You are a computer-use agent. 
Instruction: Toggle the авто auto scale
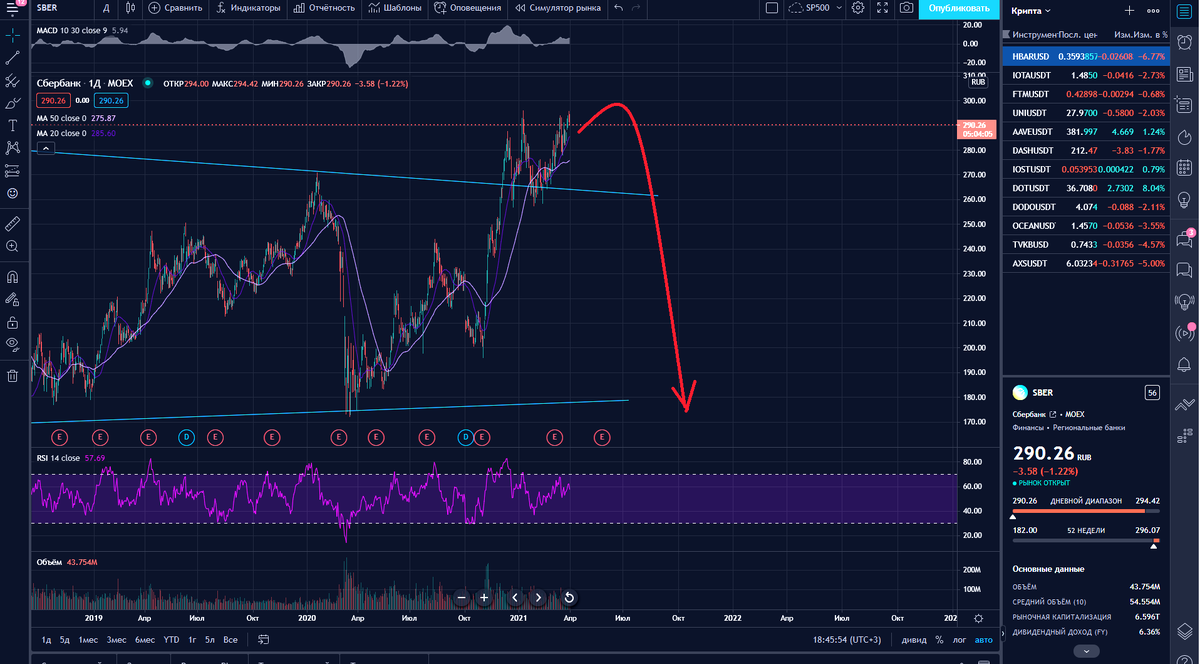[x=984, y=639]
